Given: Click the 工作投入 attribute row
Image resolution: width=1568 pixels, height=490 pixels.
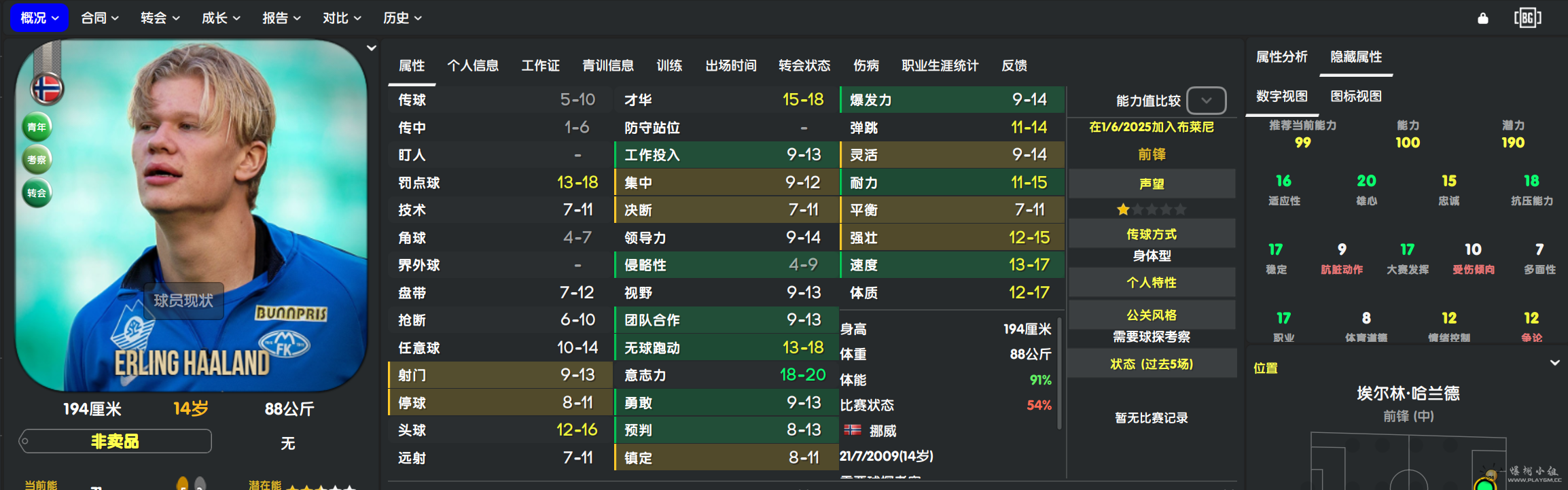Looking at the screenshot, I should point(726,155).
